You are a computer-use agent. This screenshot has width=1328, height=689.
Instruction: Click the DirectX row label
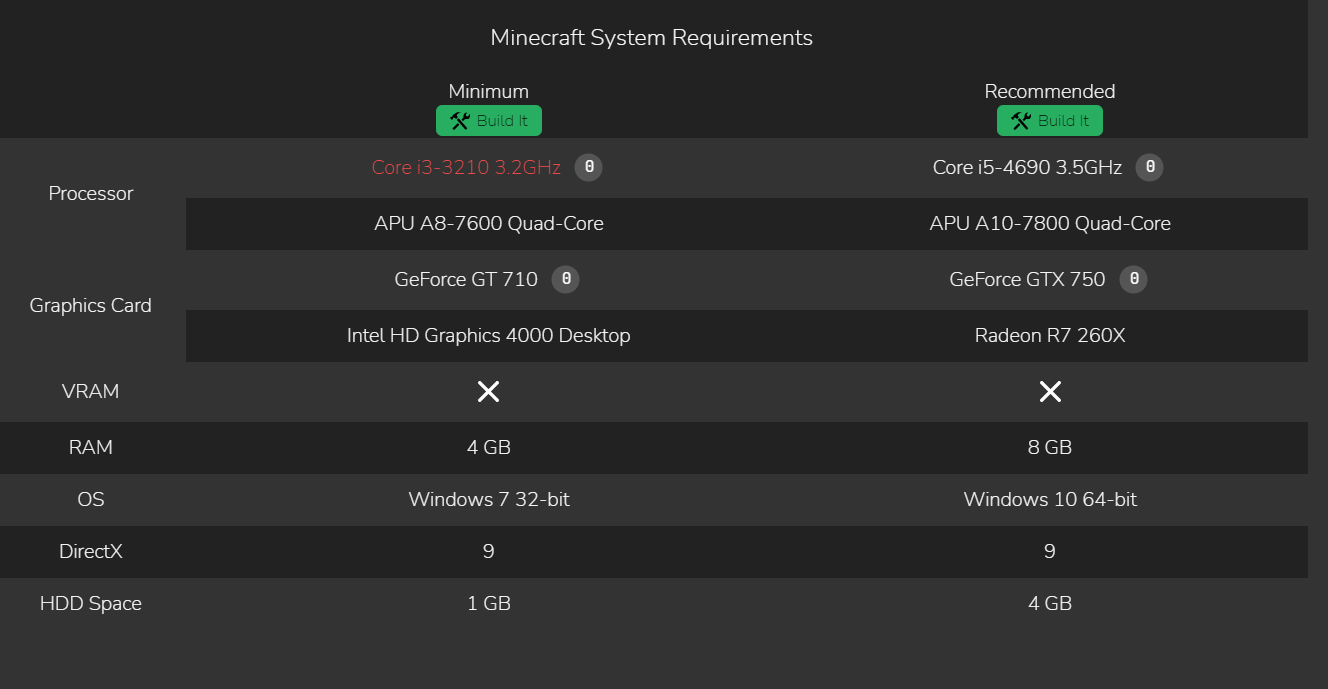pyautogui.click(x=91, y=551)
